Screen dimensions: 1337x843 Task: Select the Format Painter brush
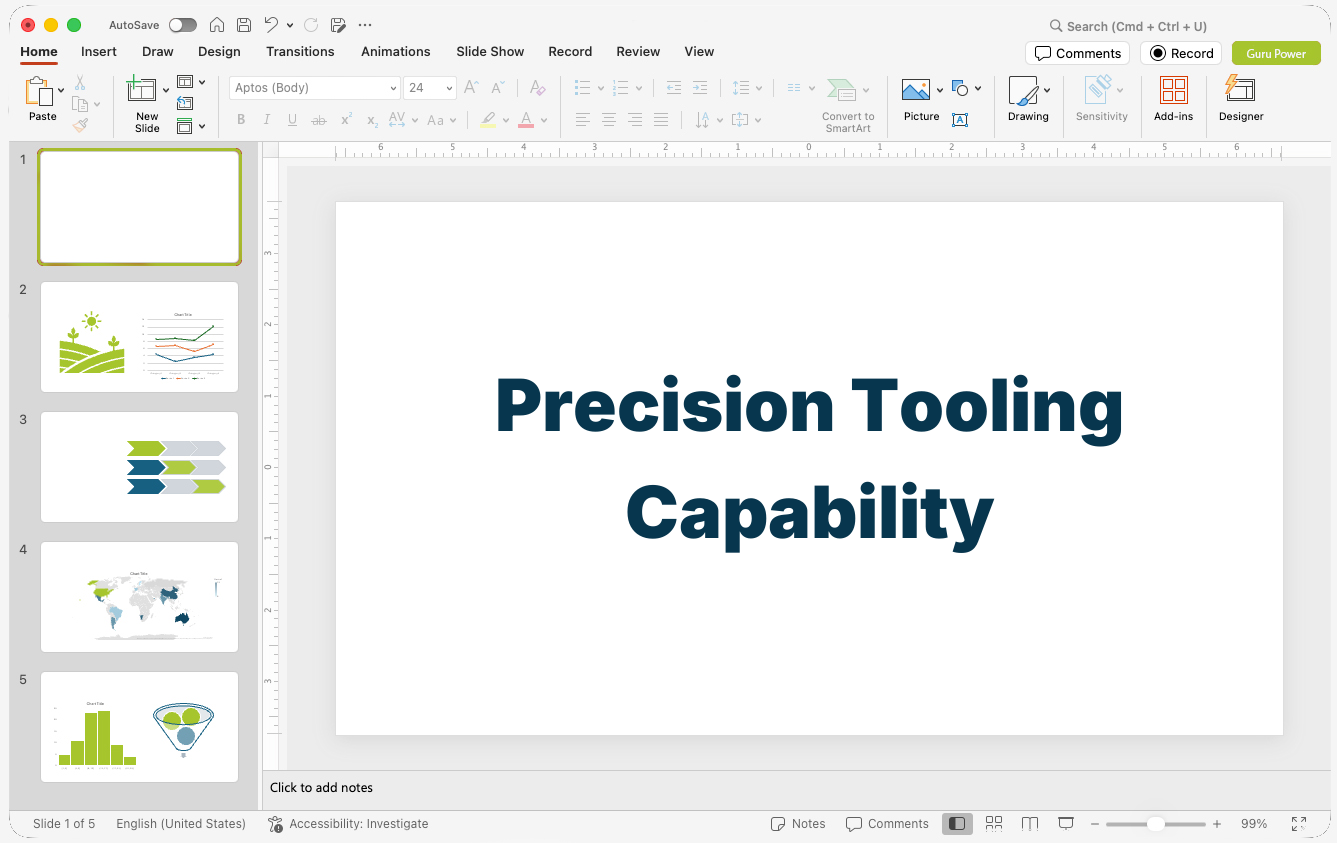[x=80, y=125]
